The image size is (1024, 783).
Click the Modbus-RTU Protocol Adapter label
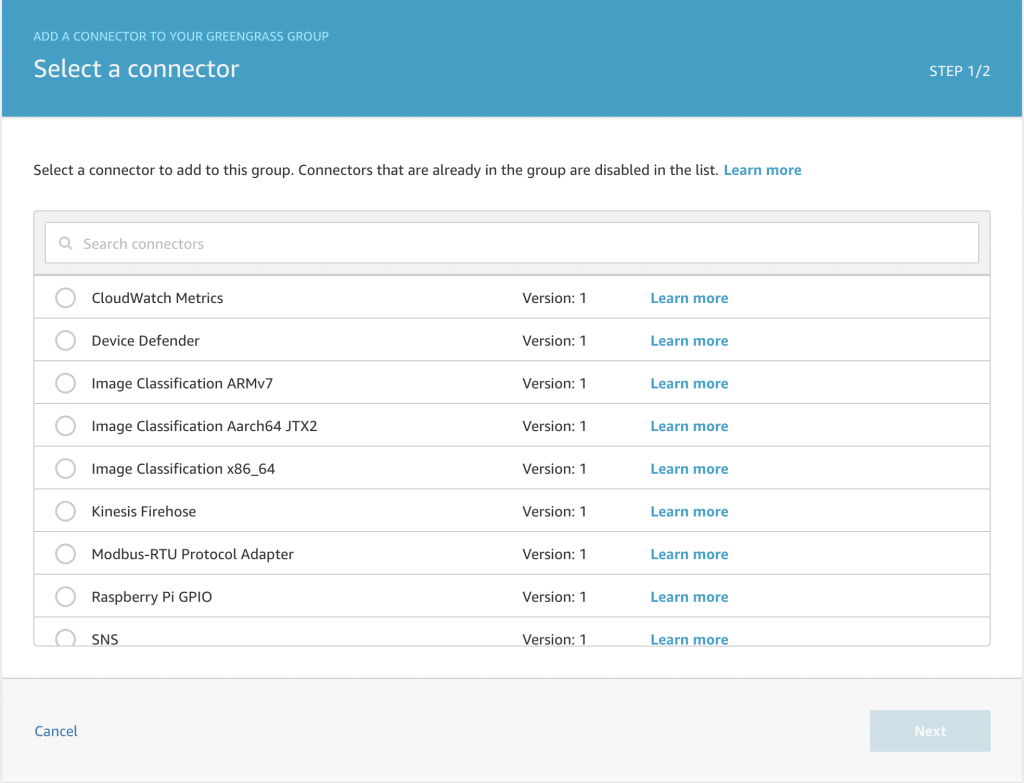coord(193,554)
